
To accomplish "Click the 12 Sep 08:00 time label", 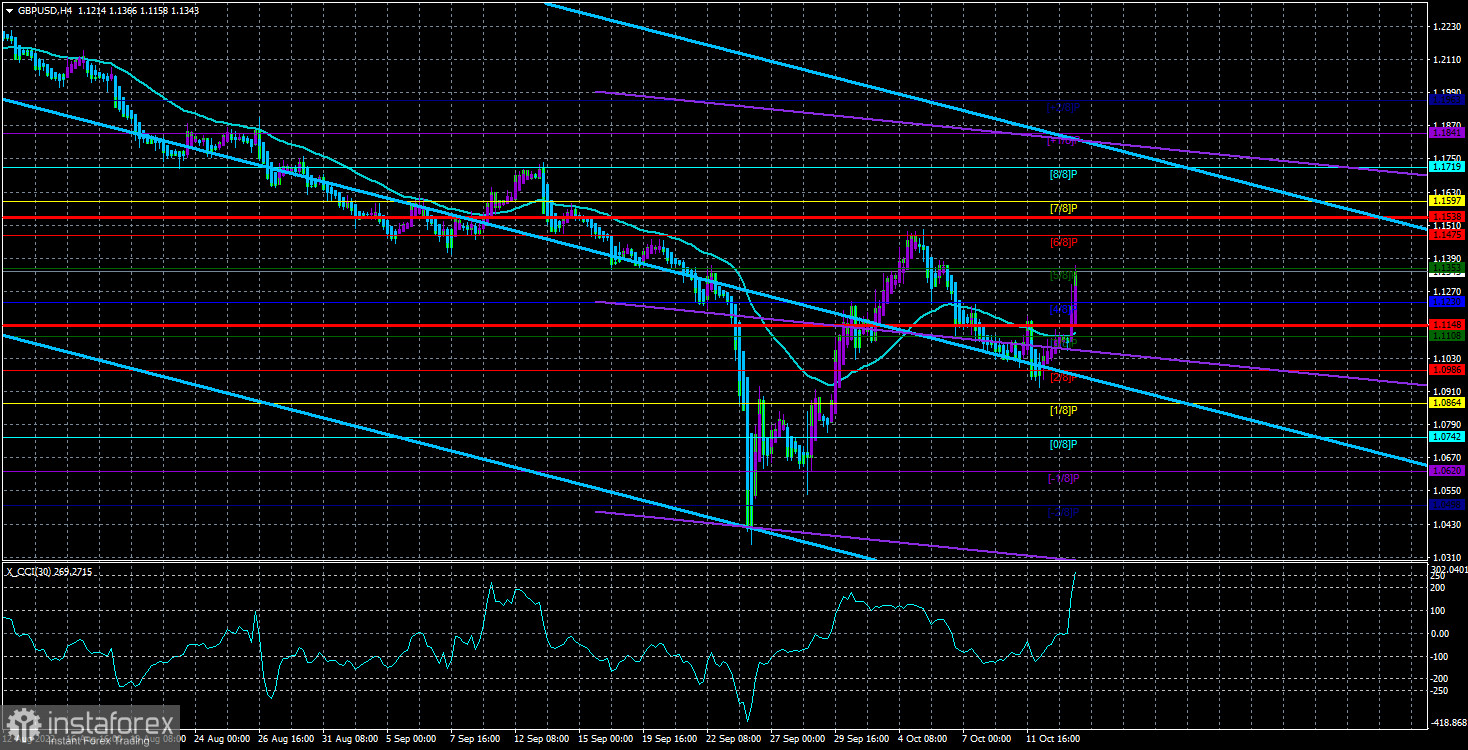I will click(x=540, y=739).
